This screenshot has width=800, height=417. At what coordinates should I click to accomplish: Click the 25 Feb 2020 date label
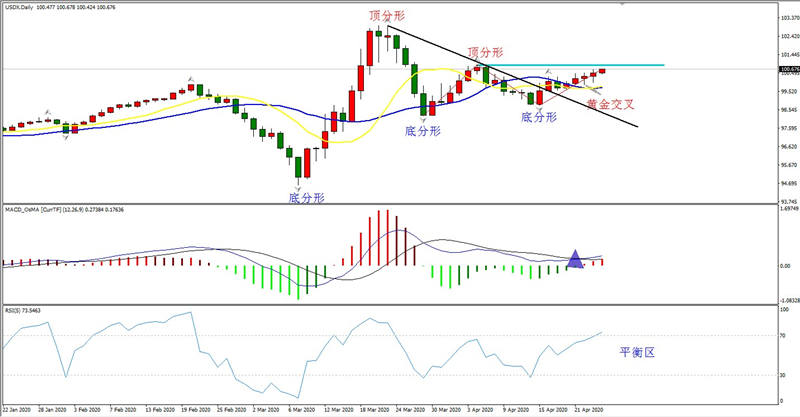[232, 410]
